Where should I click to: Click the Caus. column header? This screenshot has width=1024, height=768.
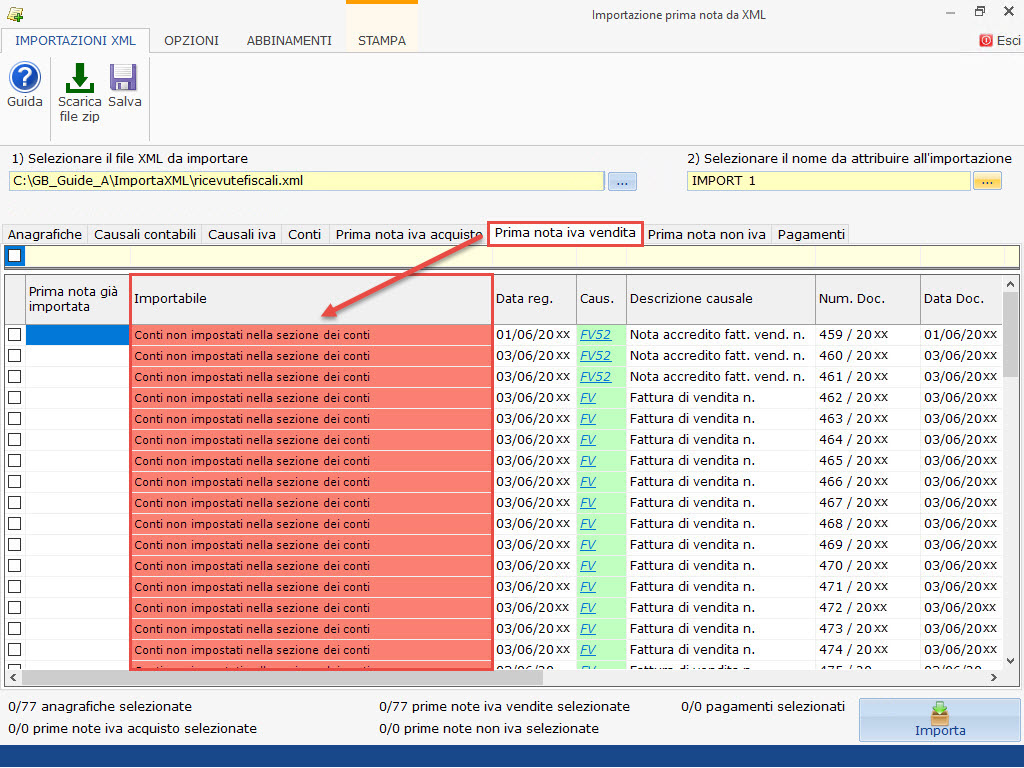pyautogui.click(x=601, y=299)
